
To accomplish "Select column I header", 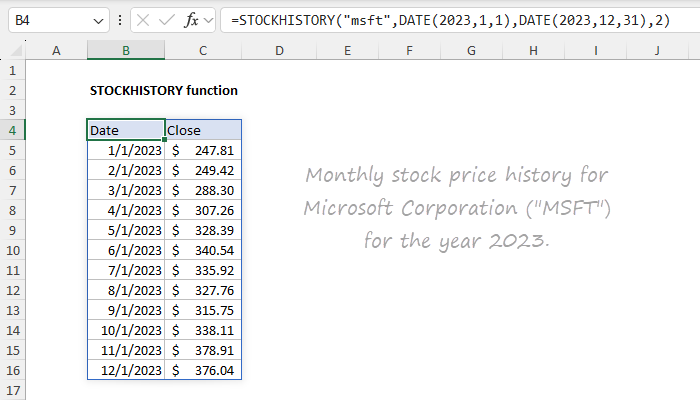I will click(x=596, y=50).
